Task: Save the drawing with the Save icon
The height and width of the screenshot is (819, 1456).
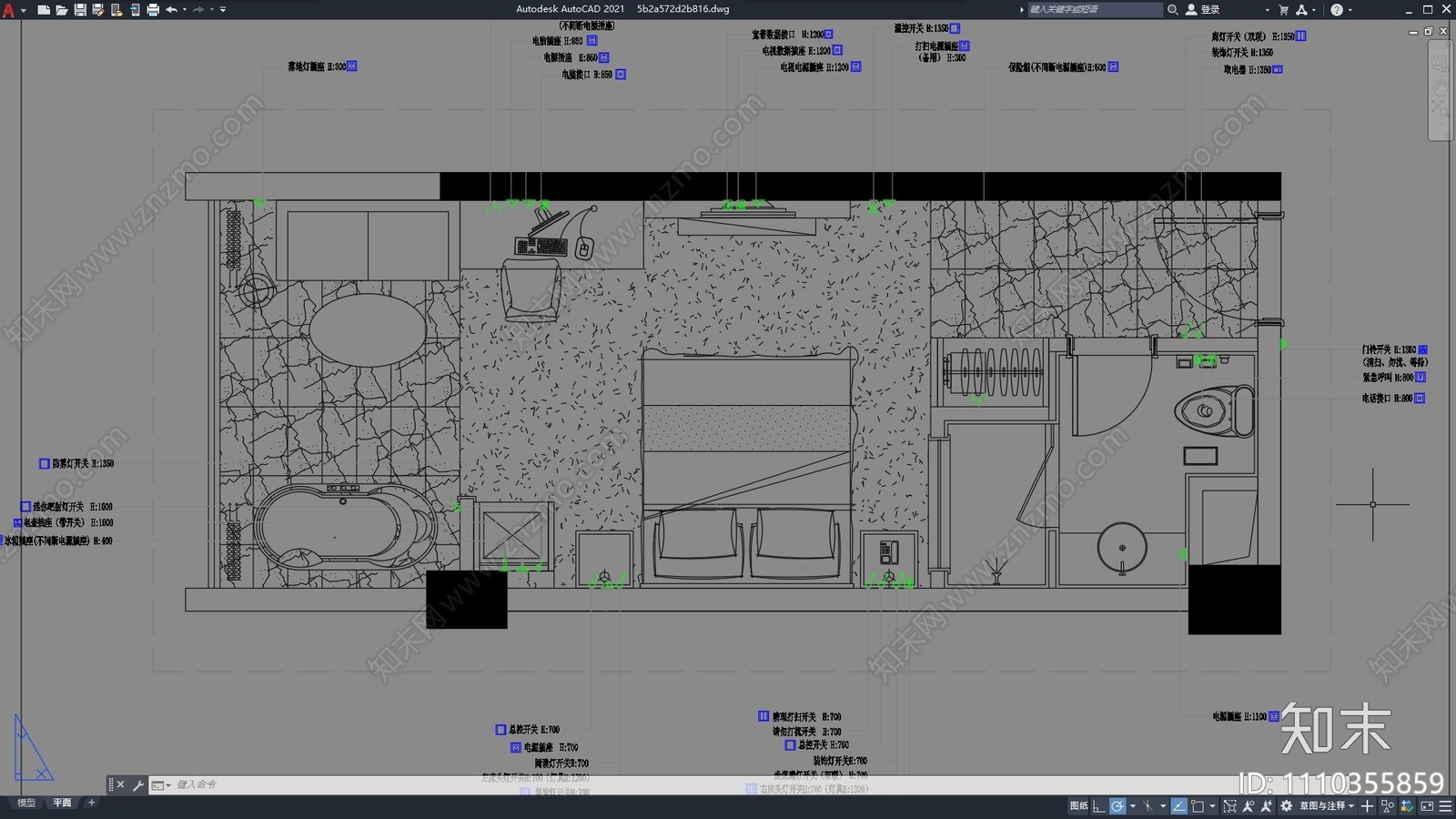Action: pyautogui.click(x=79, y=10)
